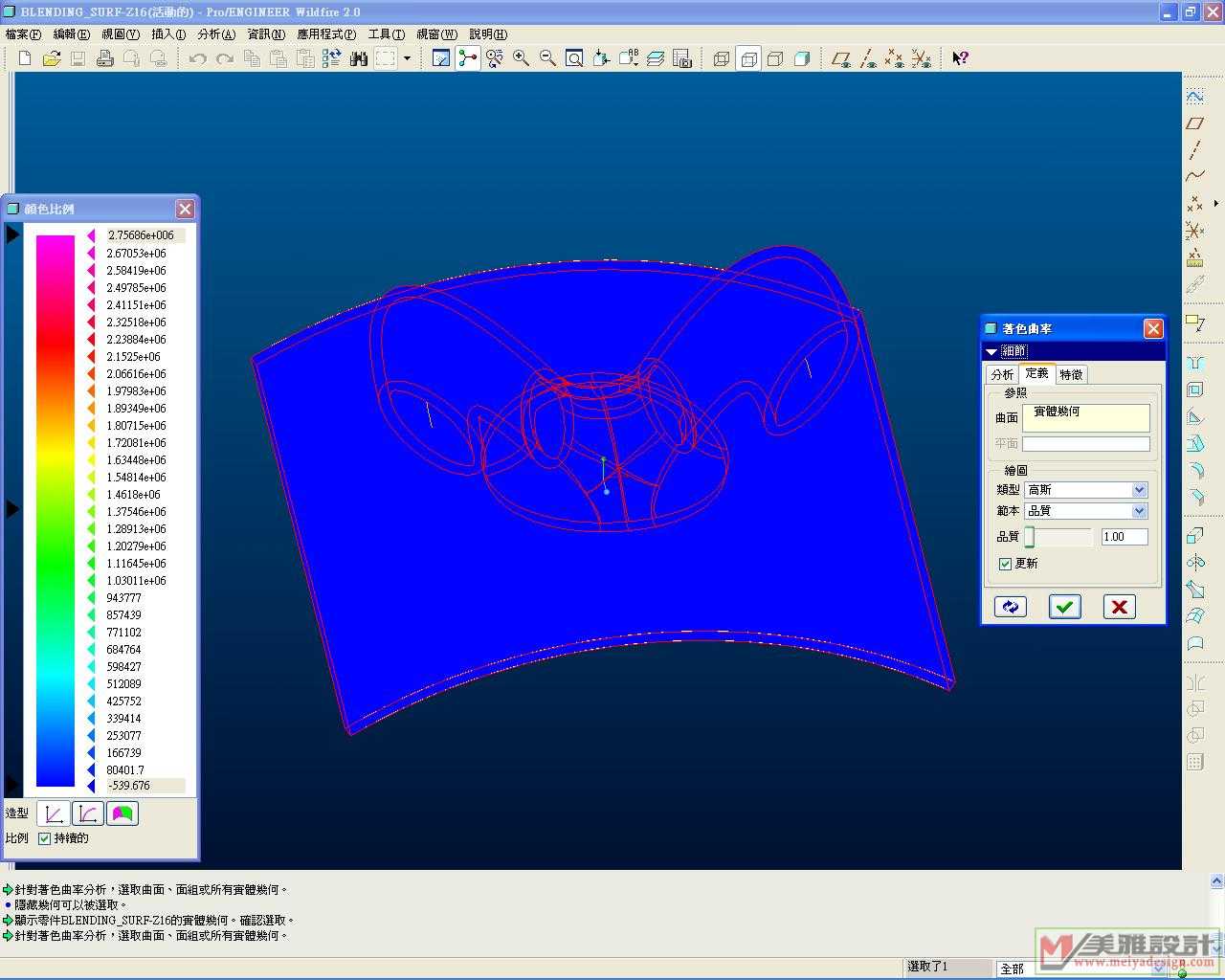Click the 品質 value field 1.00

click(x=1124, y=537)
